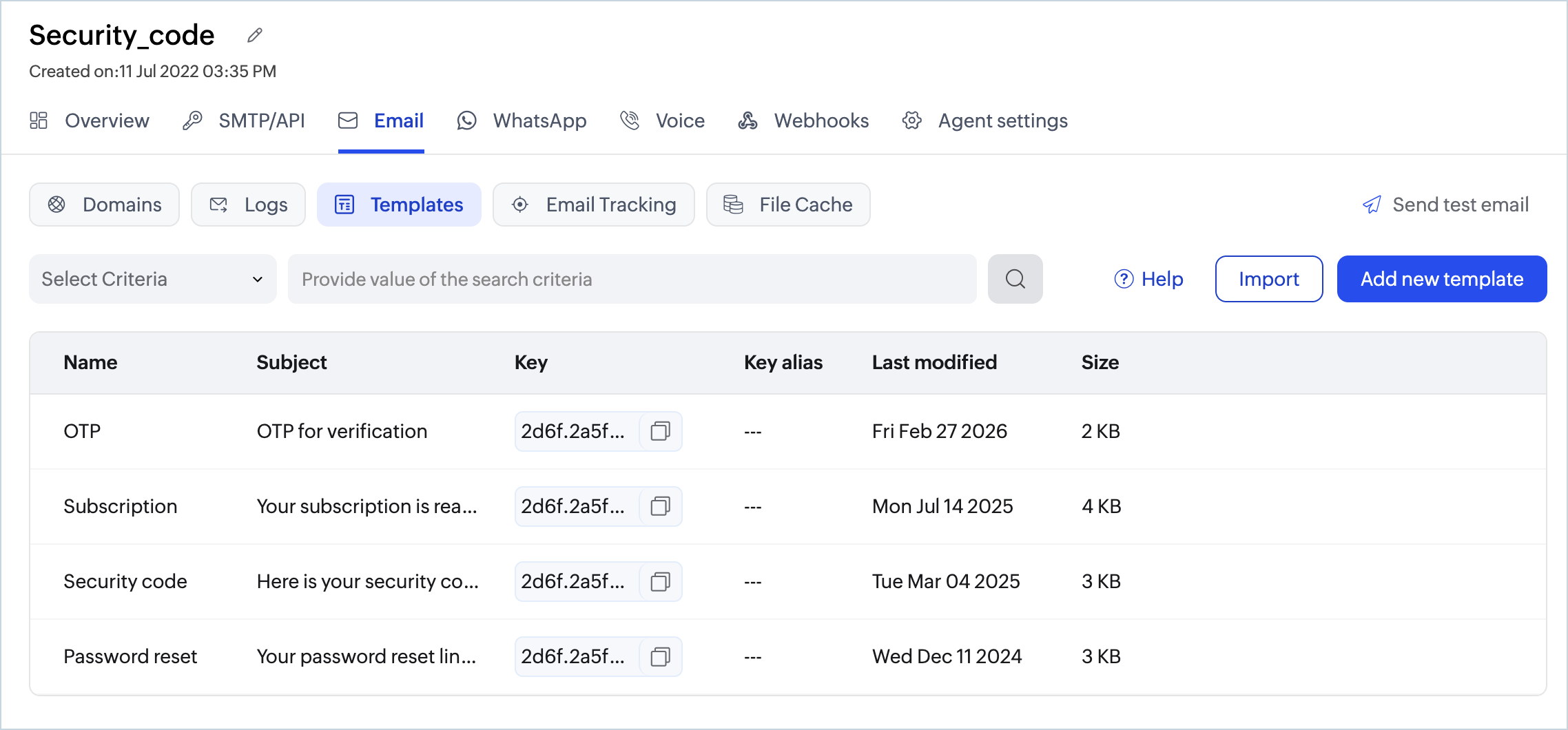Click the paper plane Send test email icon
The width and height of the screenshot is (1568, 730).
click(x=1372, y=205)
